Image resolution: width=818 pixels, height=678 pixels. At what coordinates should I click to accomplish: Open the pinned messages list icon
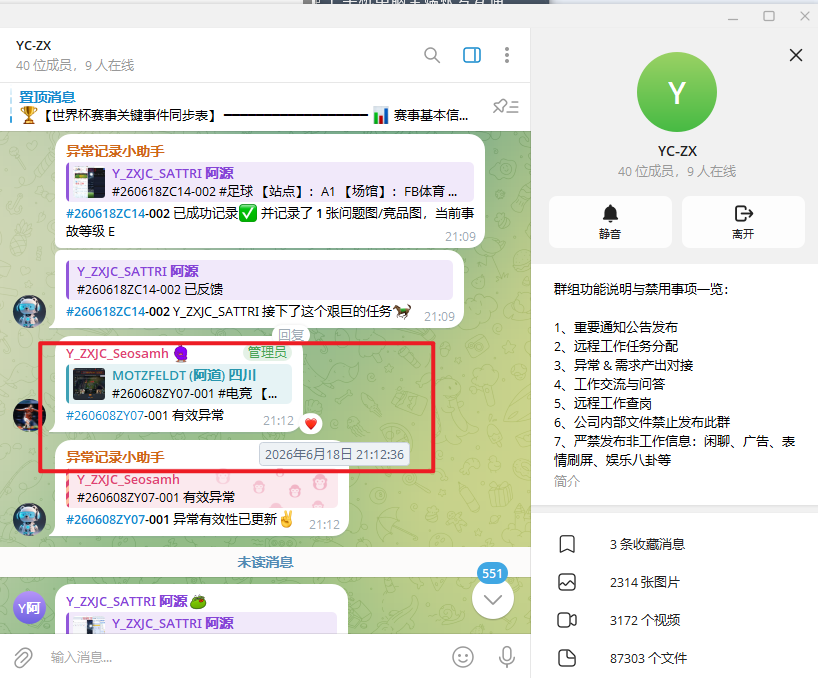click(506, 106)
